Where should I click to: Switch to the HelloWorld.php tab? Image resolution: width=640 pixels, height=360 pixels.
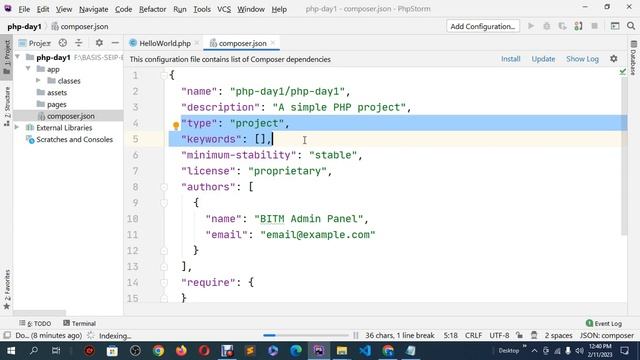[164, 43]
